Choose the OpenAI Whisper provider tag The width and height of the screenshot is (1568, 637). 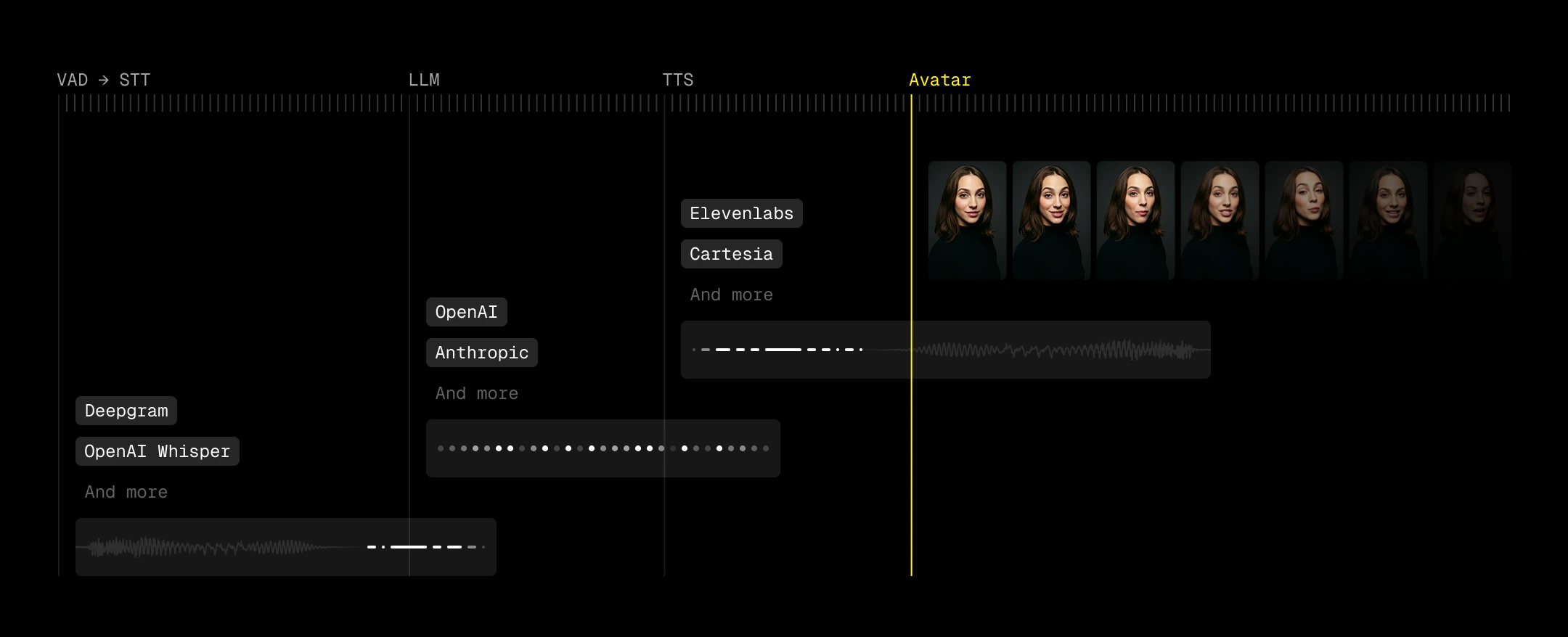[158, 451]
